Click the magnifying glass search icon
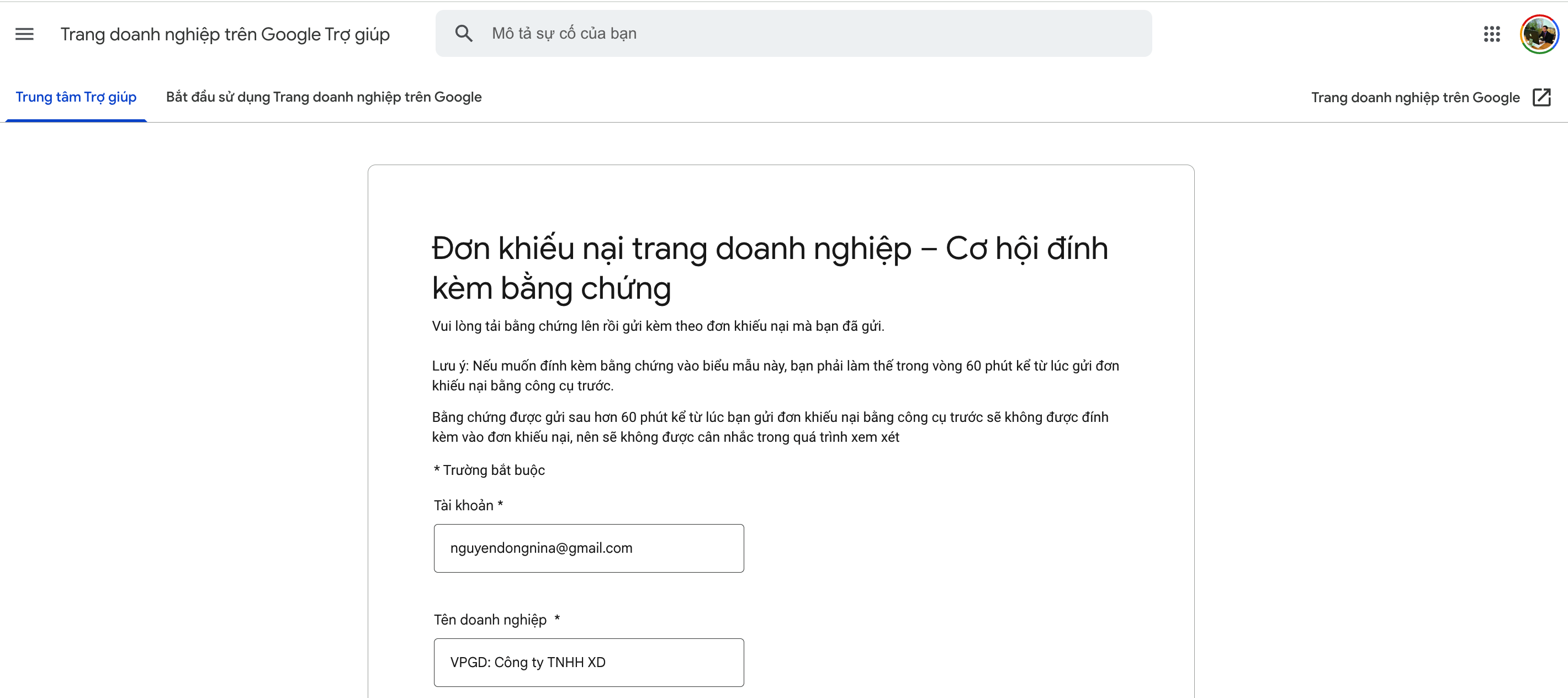The height and width of the screenshot is (698, 1568). tap(464, 34)
